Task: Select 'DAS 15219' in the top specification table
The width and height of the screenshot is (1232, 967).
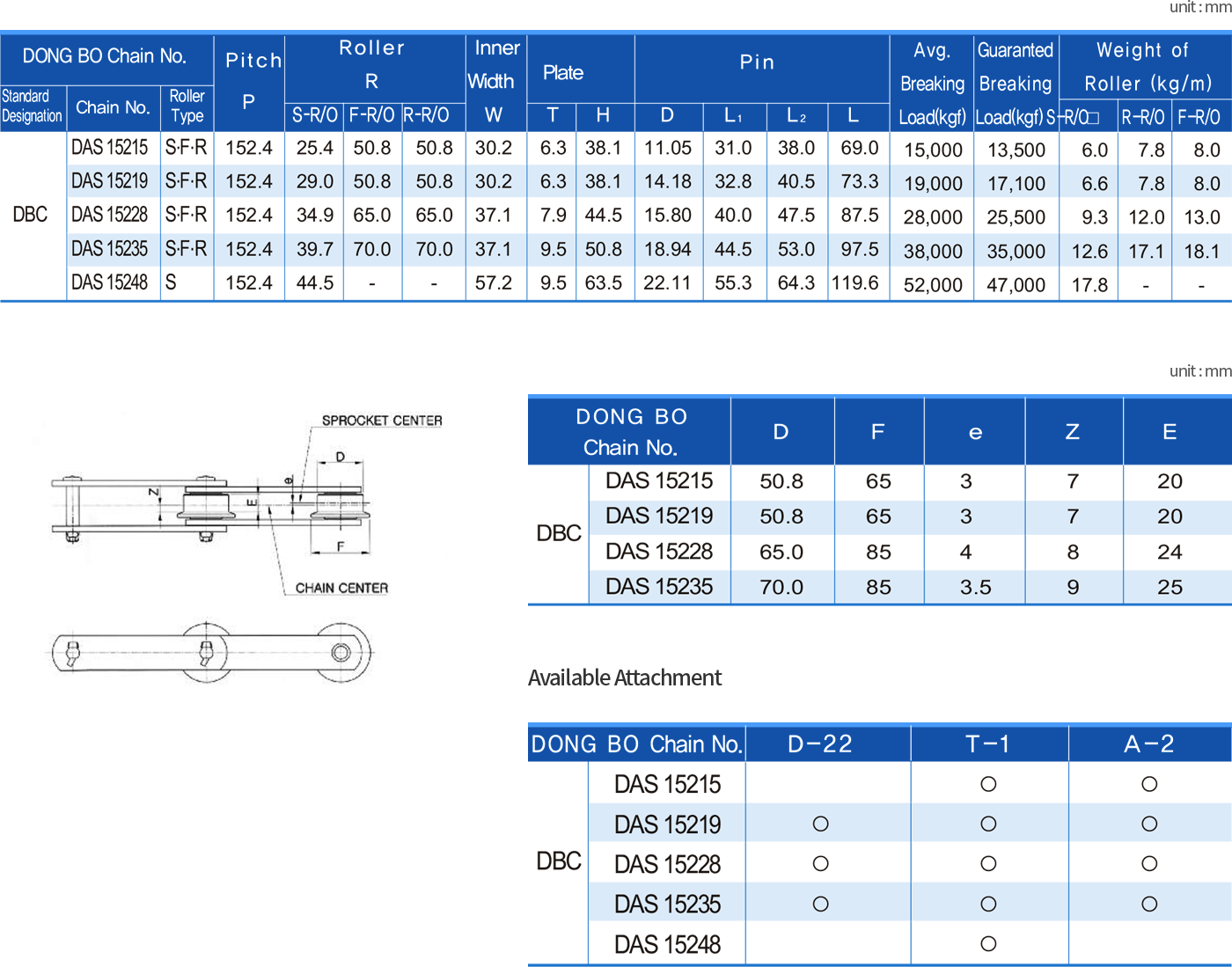Action: point(110,181)
